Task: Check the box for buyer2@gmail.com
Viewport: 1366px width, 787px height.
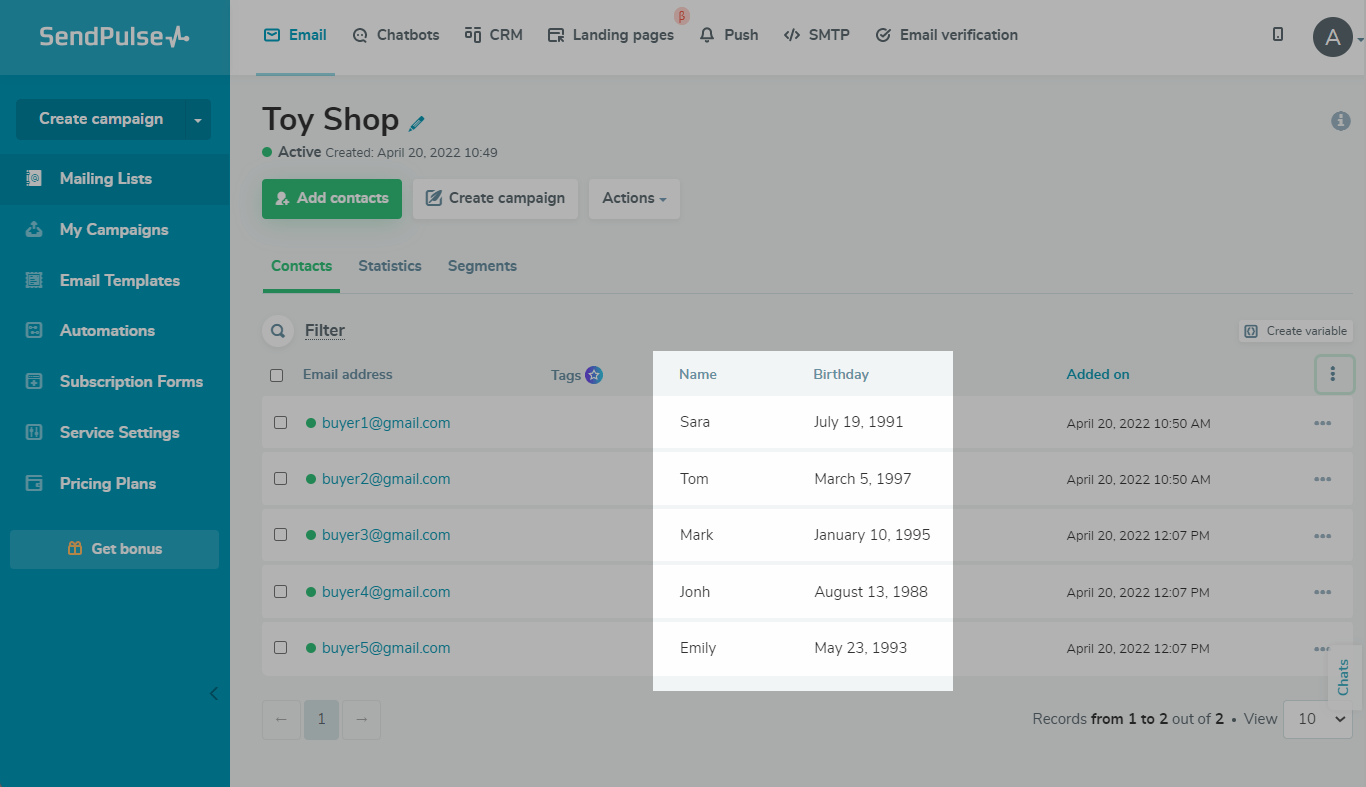Action: [281, 479]
